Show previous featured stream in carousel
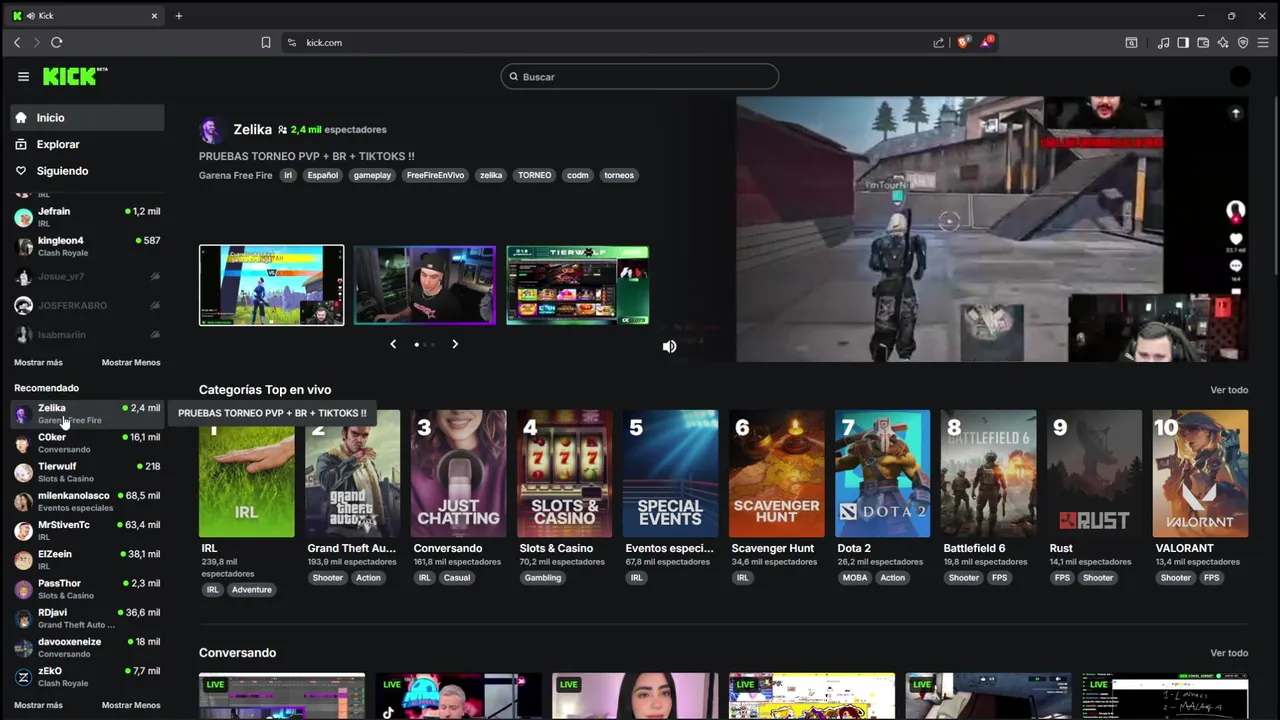Viewport: 1280px width, 720px height. [393, 344]
